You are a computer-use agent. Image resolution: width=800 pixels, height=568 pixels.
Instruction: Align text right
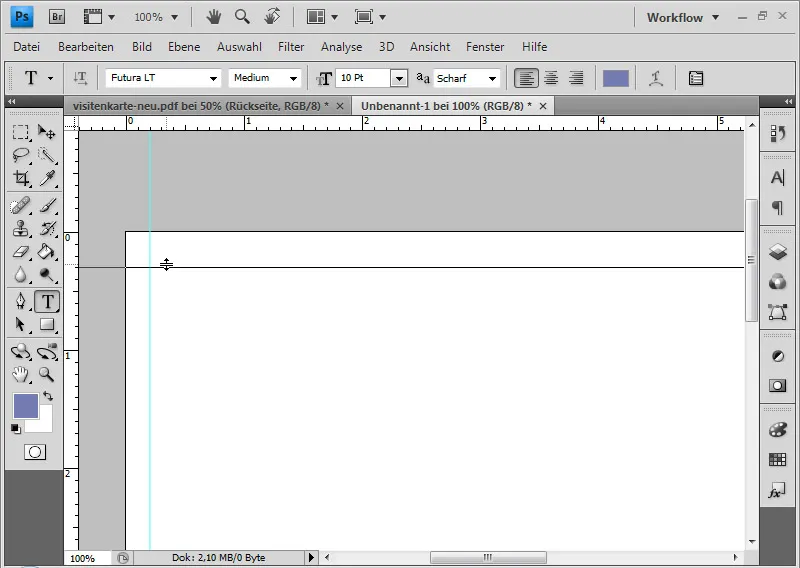point(576,78)
